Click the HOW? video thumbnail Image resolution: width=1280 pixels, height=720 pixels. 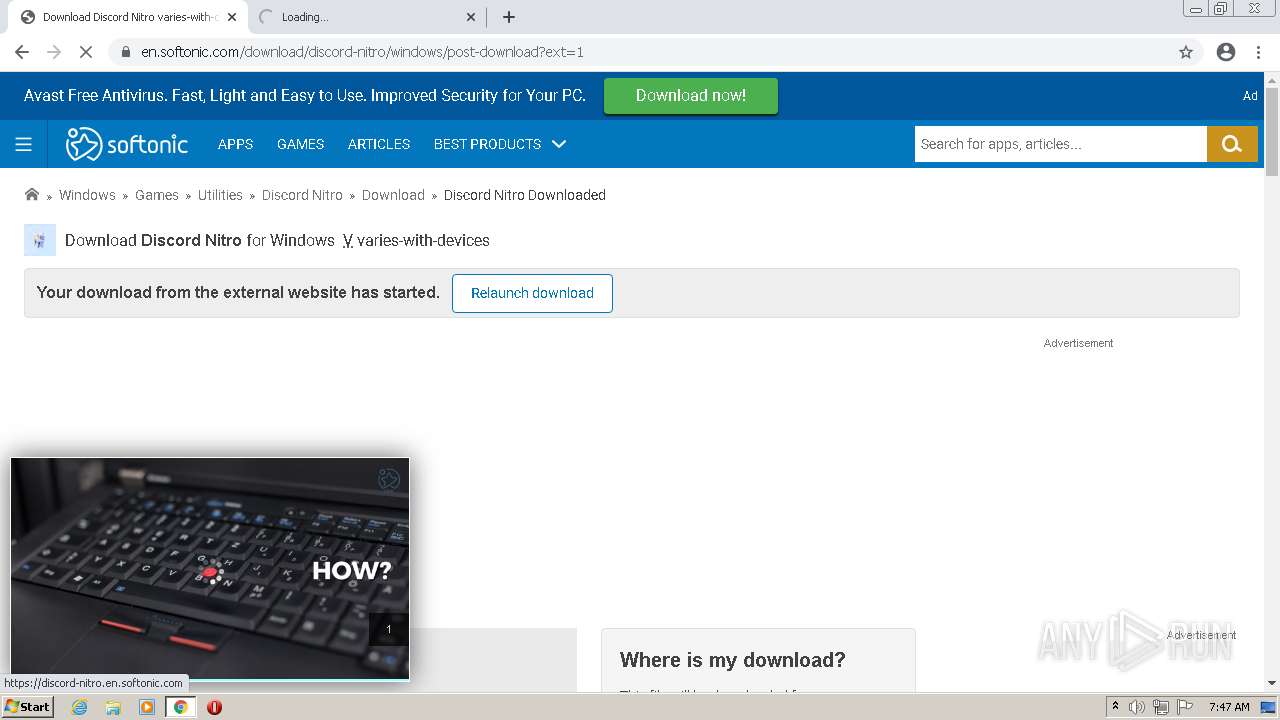point(210,569)
